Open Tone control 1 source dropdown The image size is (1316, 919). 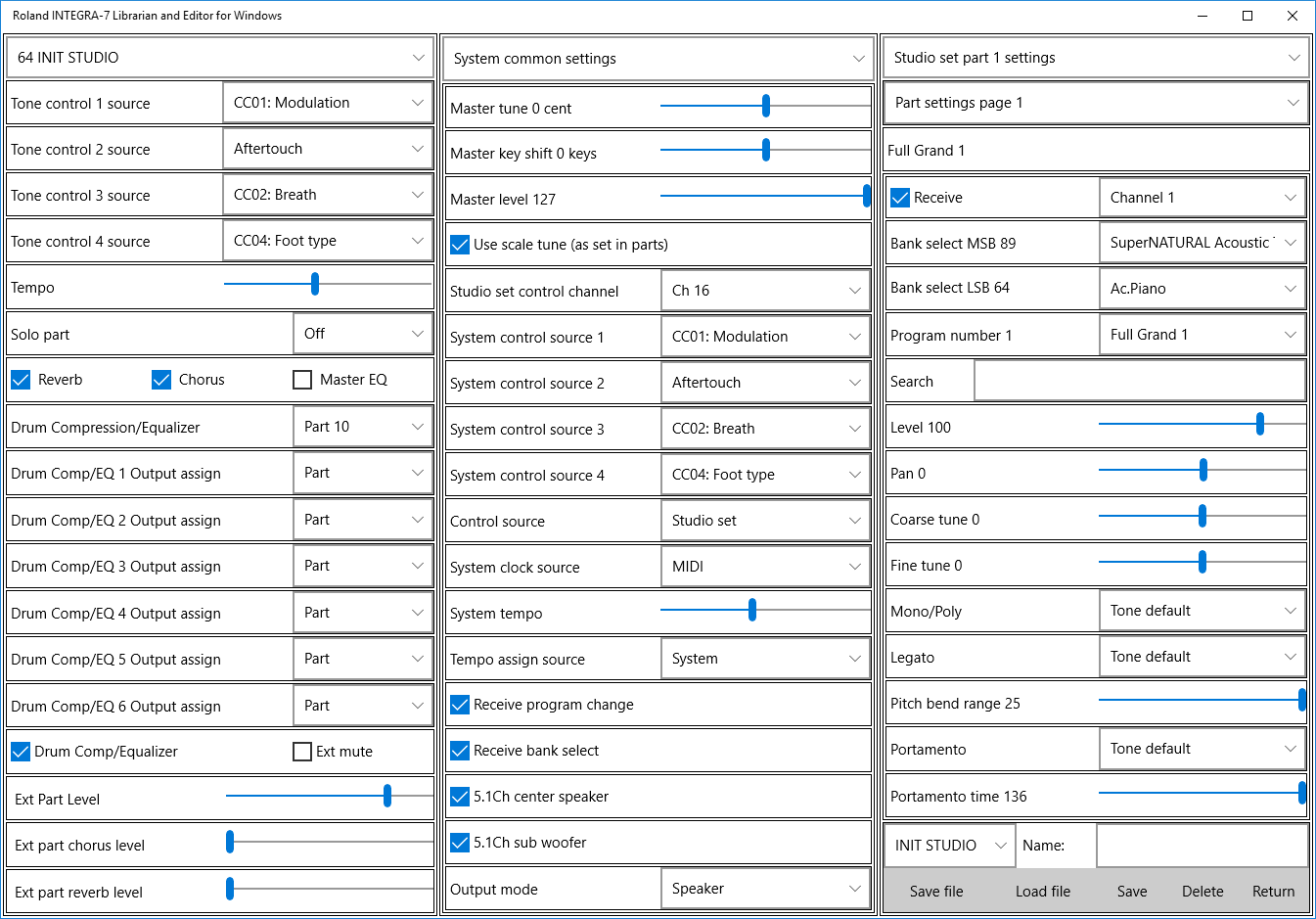328,103
